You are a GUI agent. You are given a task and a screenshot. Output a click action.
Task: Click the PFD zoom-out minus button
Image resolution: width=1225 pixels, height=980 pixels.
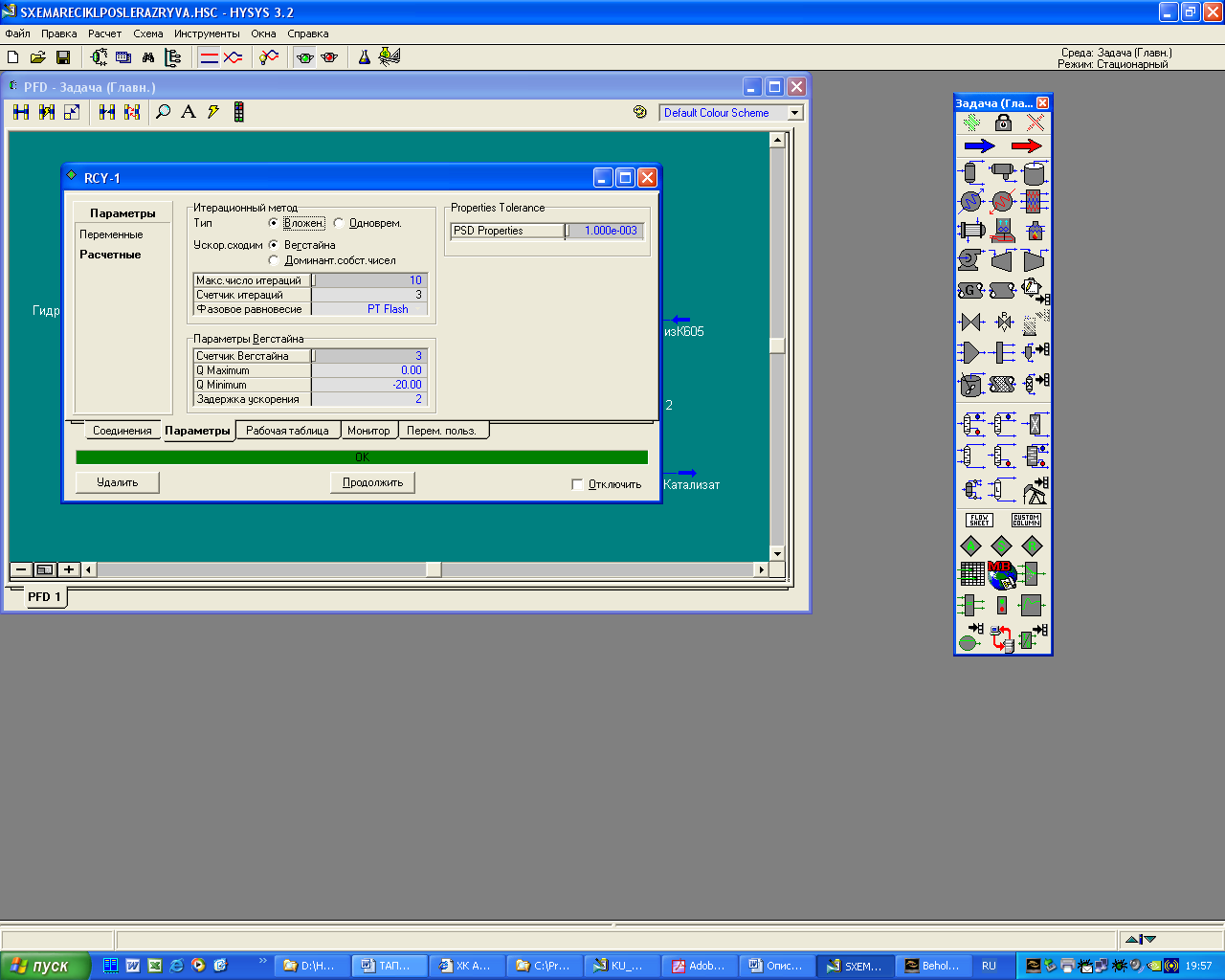click(x=21, y=569)
